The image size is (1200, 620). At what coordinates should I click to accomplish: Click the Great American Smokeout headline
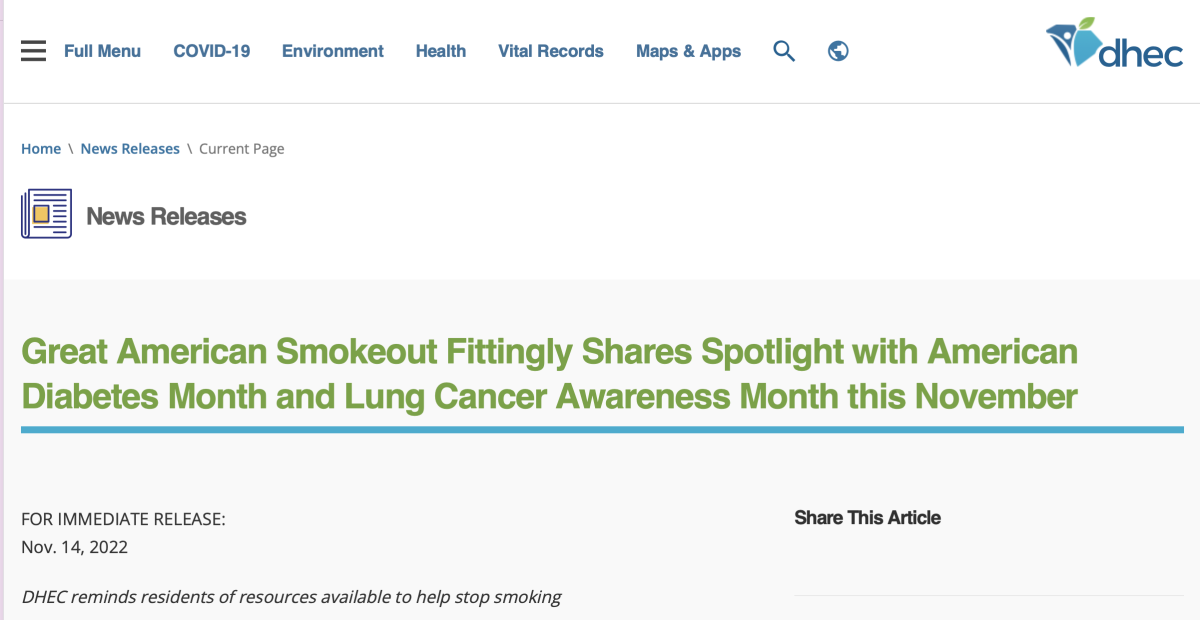tap(549, 374)
